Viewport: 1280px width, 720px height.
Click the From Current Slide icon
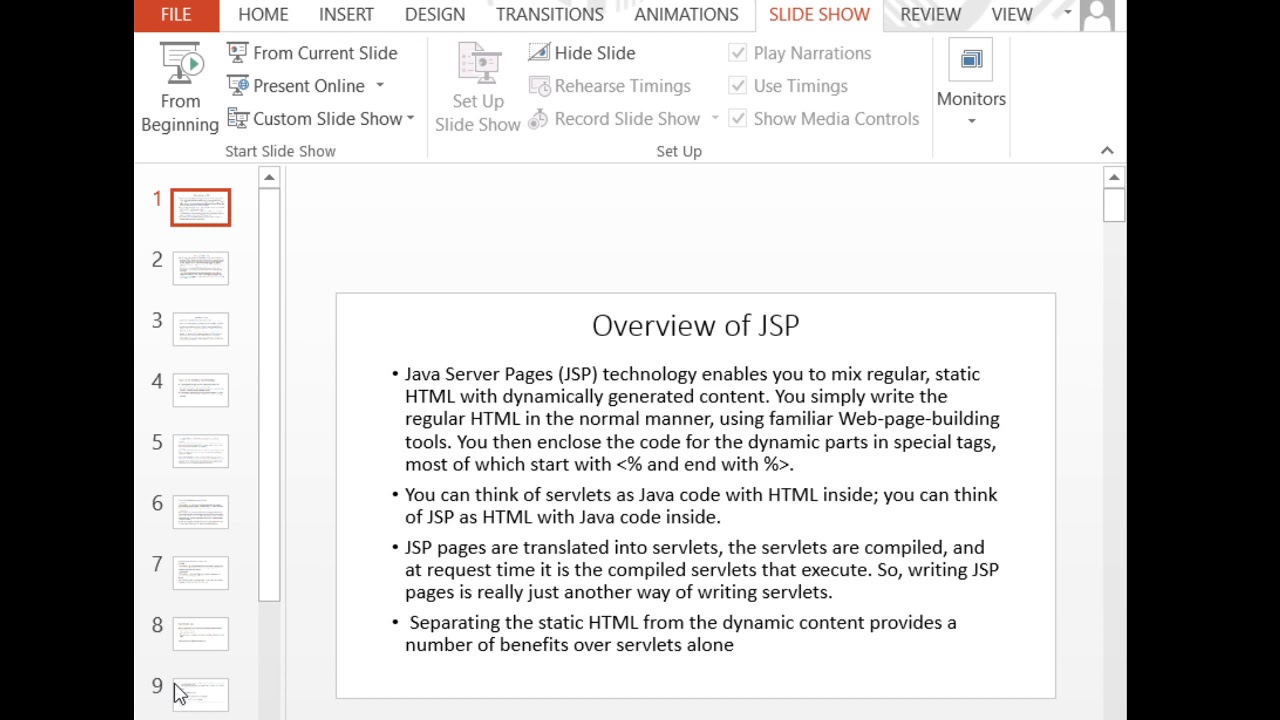(x=237, y=52)
